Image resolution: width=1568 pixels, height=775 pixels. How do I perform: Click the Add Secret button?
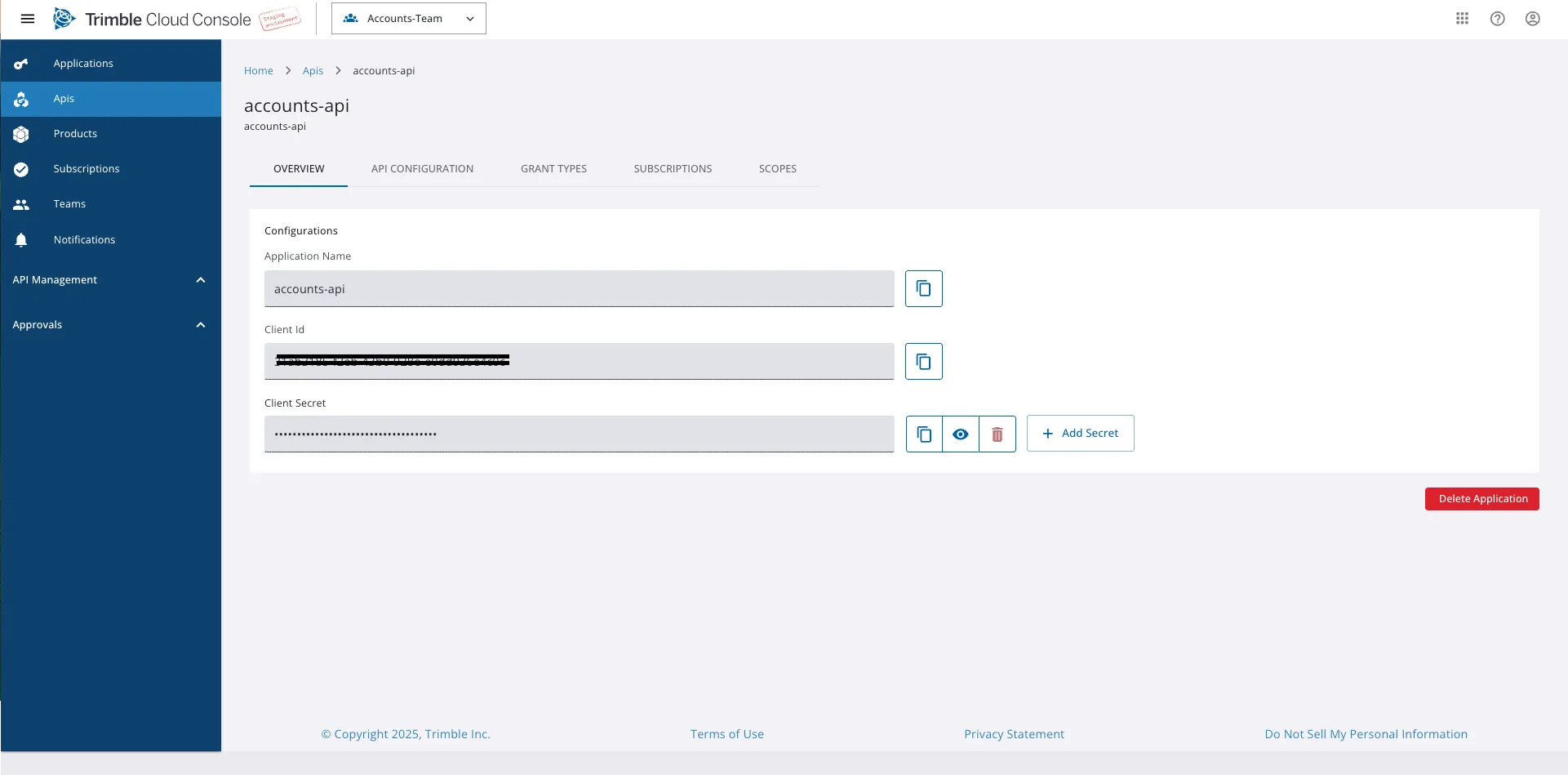1080,433
